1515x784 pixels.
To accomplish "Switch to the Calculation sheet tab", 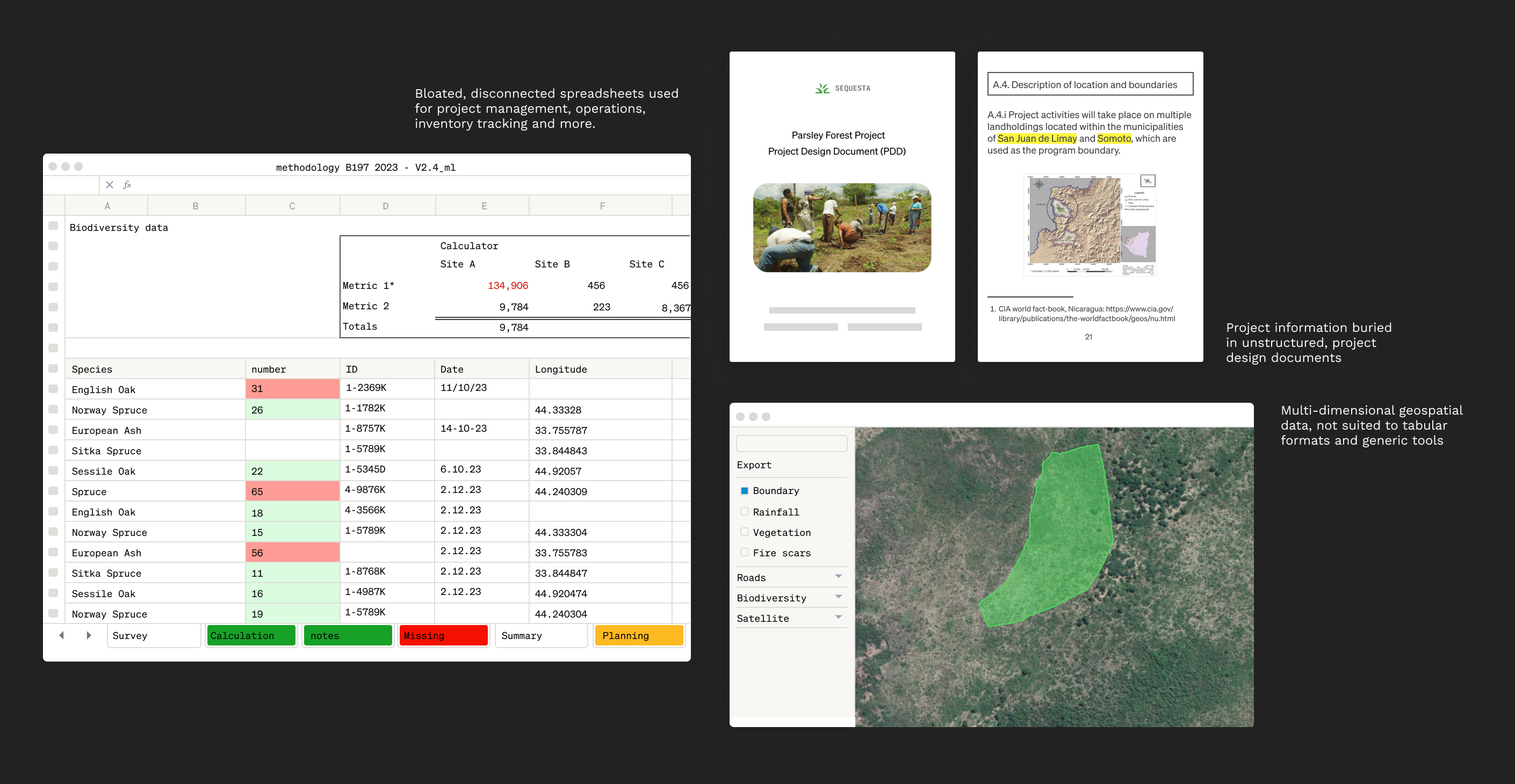I will point(250,635).
